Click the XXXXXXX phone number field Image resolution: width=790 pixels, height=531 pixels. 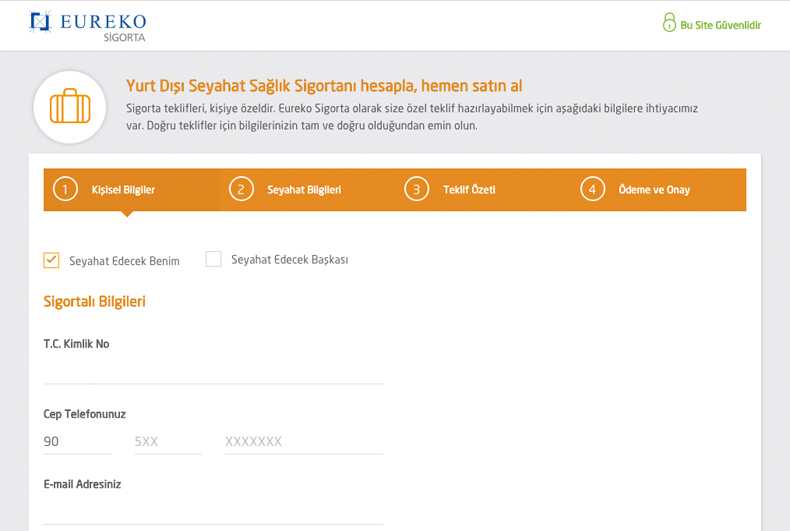point(304,442)
